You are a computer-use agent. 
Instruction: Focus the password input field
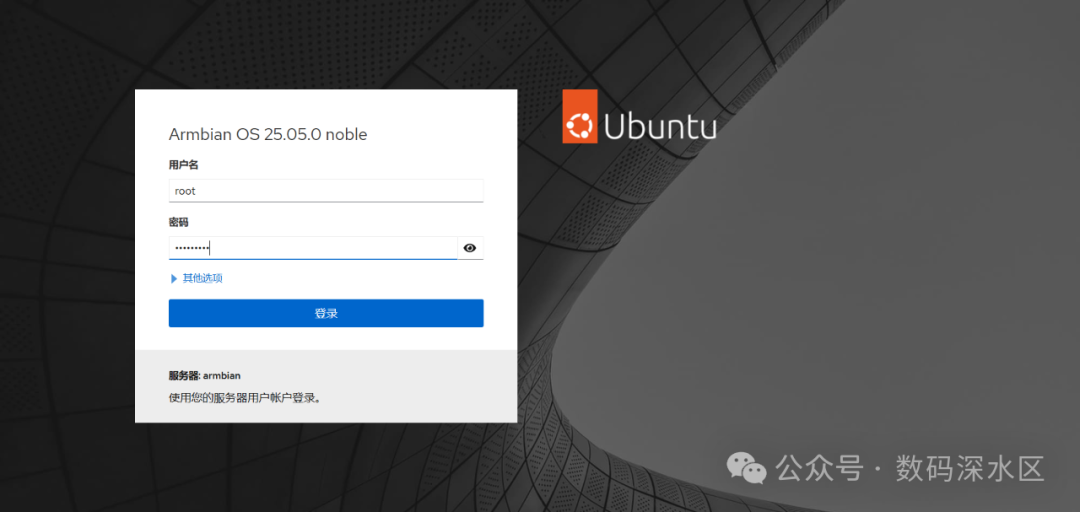pos(313,248)
